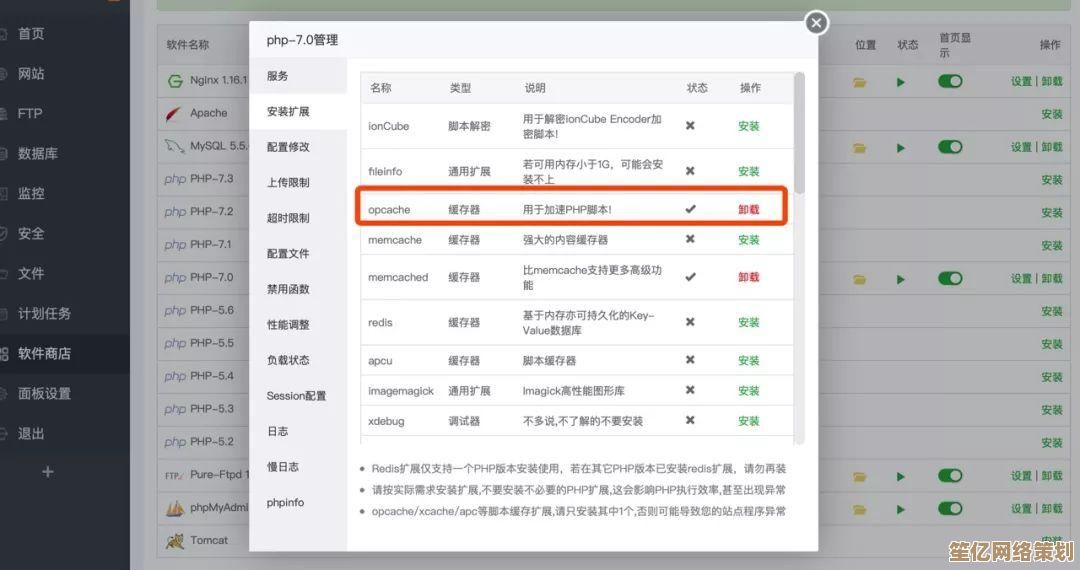Open 数据库 in sidebar
This screenshot has width=1080, height=570.
point(38,154)
